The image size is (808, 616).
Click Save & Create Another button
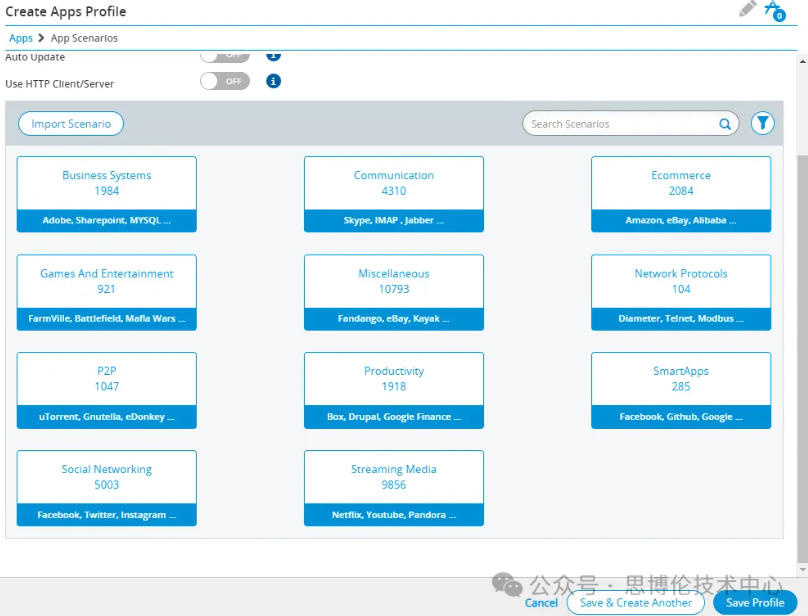tap(636, 603)
